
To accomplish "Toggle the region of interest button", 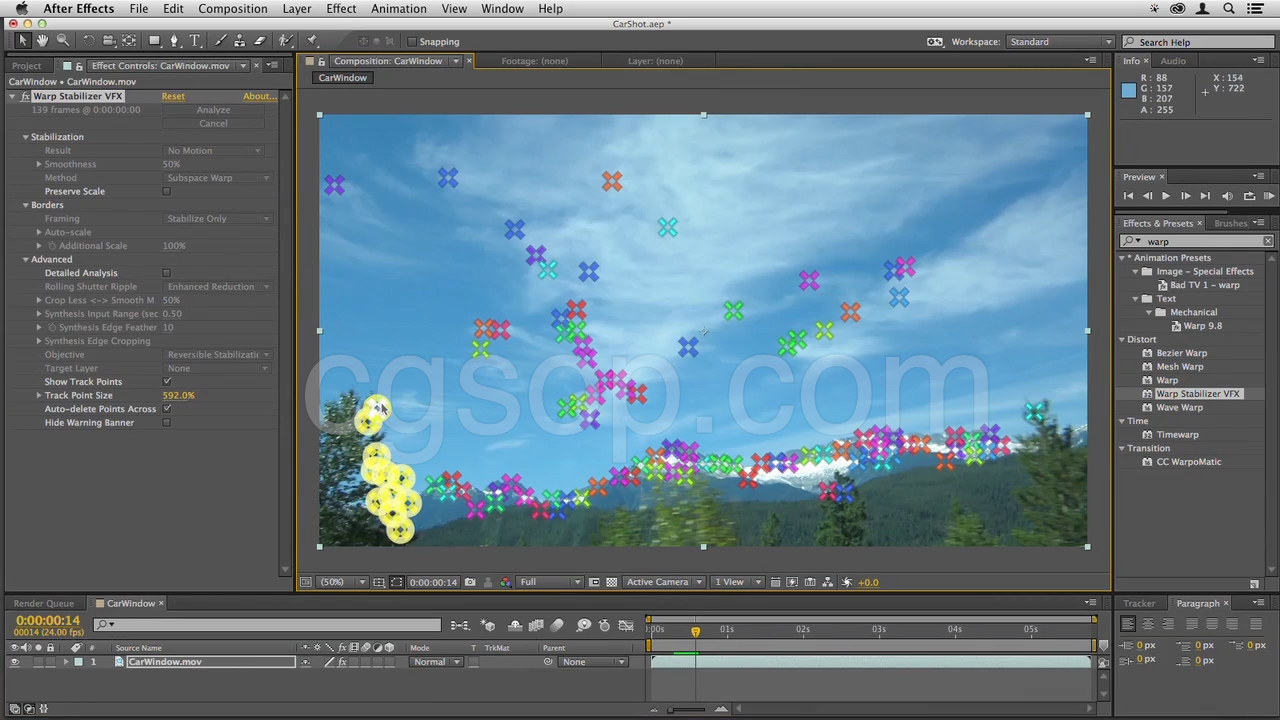I will coord(594,582).
